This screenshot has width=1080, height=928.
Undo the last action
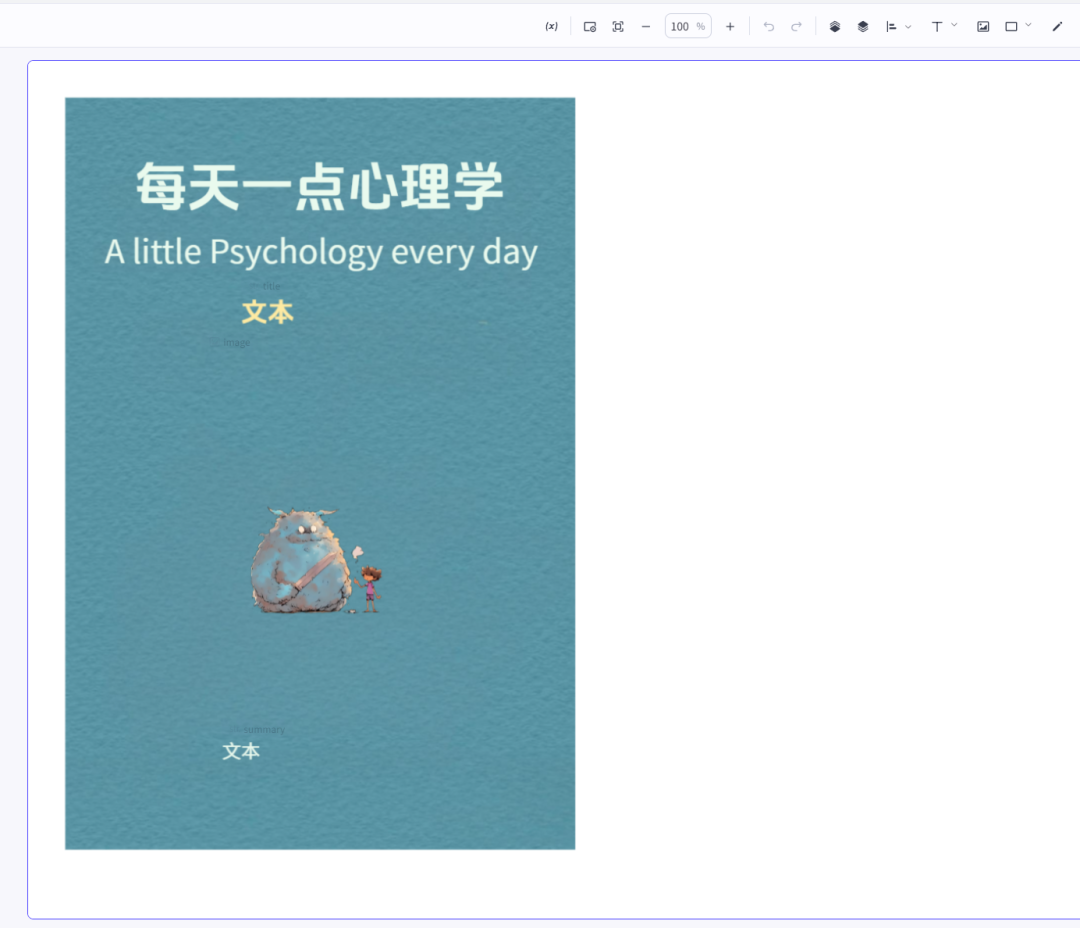769,26
